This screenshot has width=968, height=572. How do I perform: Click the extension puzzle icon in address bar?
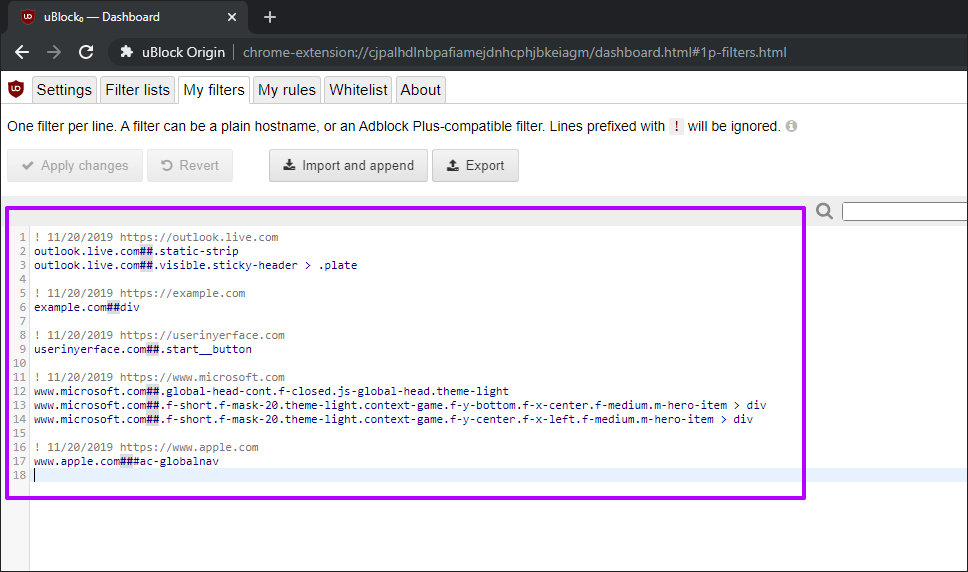[126, 52]
